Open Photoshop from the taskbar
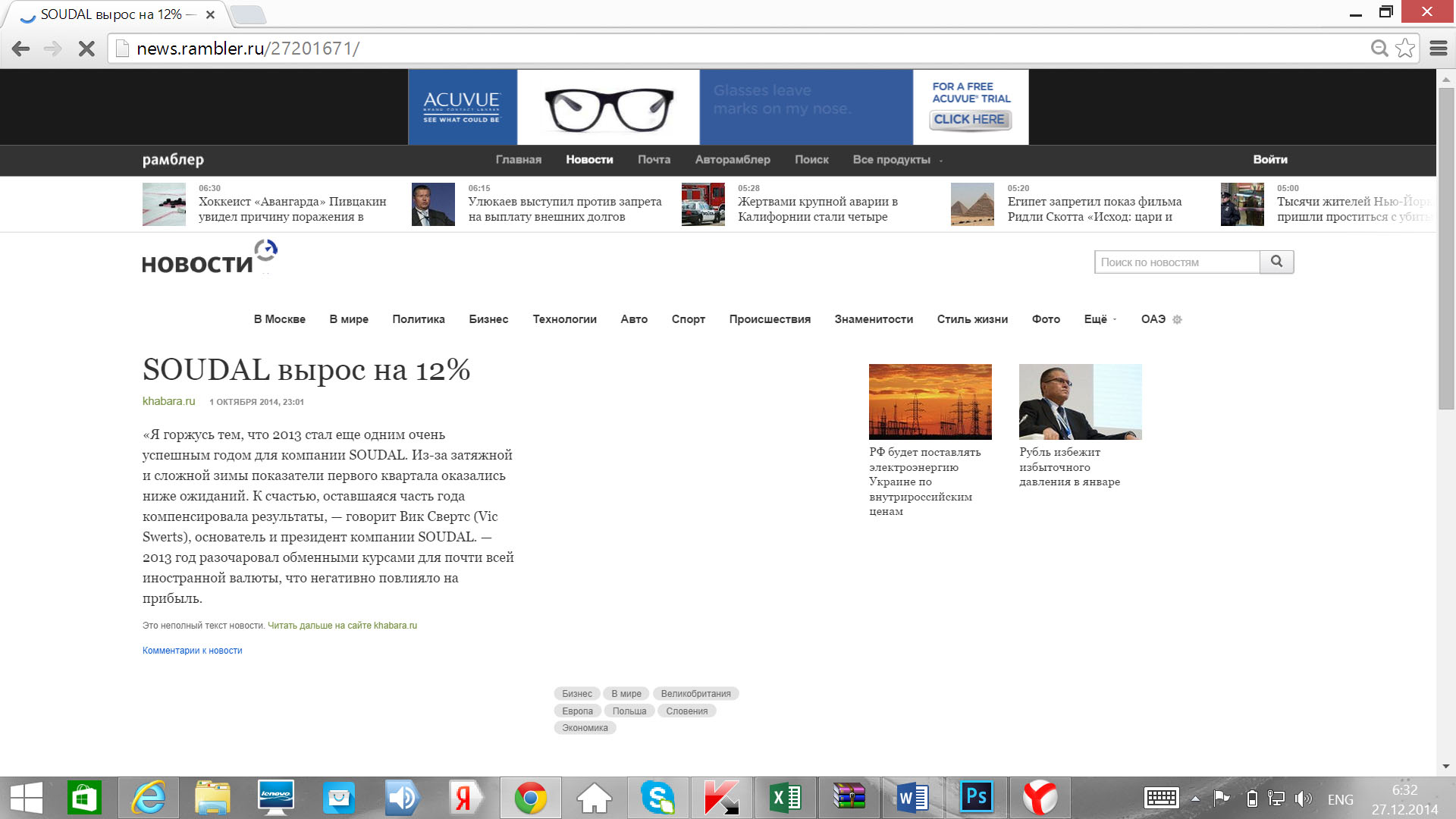 point(977,797)
